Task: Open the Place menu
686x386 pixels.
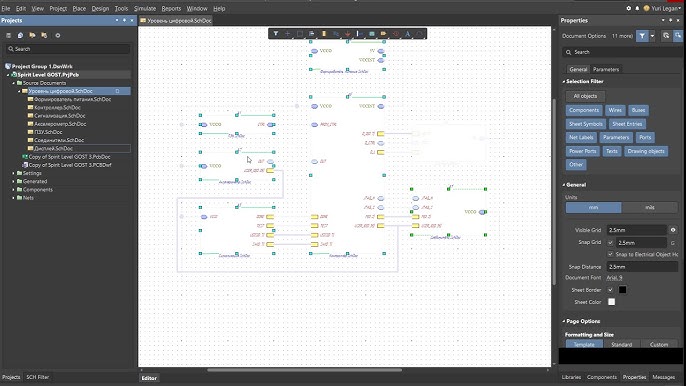Action: [79, 8]
